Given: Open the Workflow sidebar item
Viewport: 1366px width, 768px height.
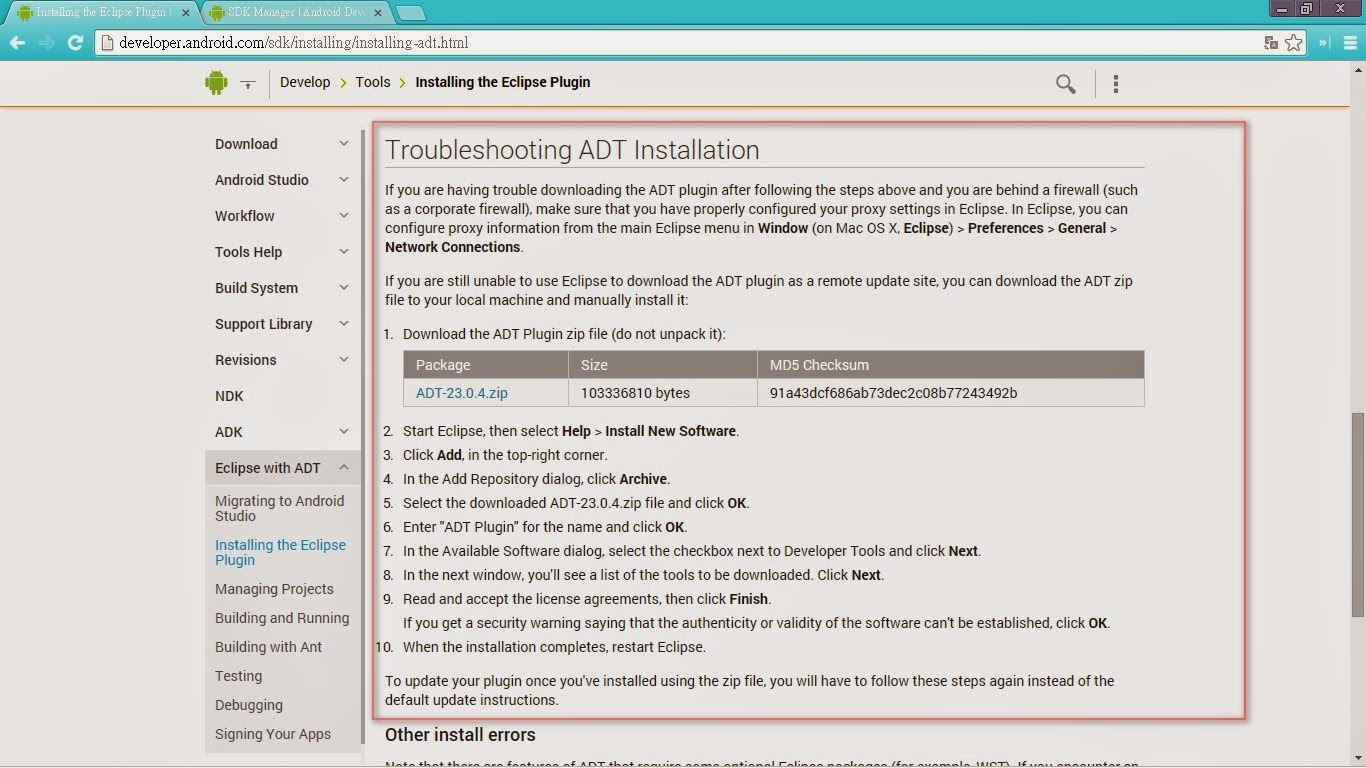Looking at the screenshot, I should click(x=245, y=216).
